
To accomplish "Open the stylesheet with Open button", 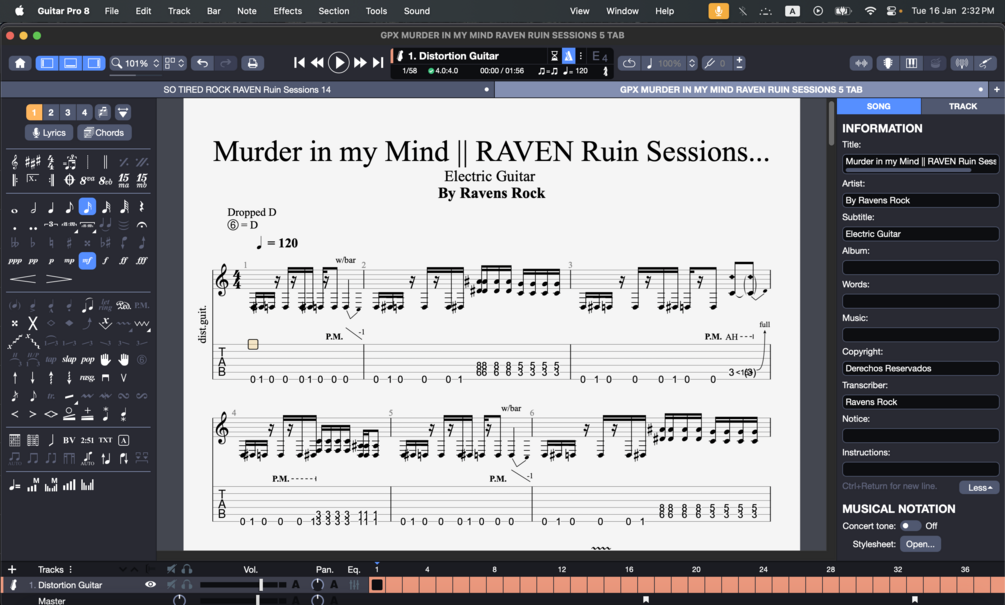I will (920, 544).
